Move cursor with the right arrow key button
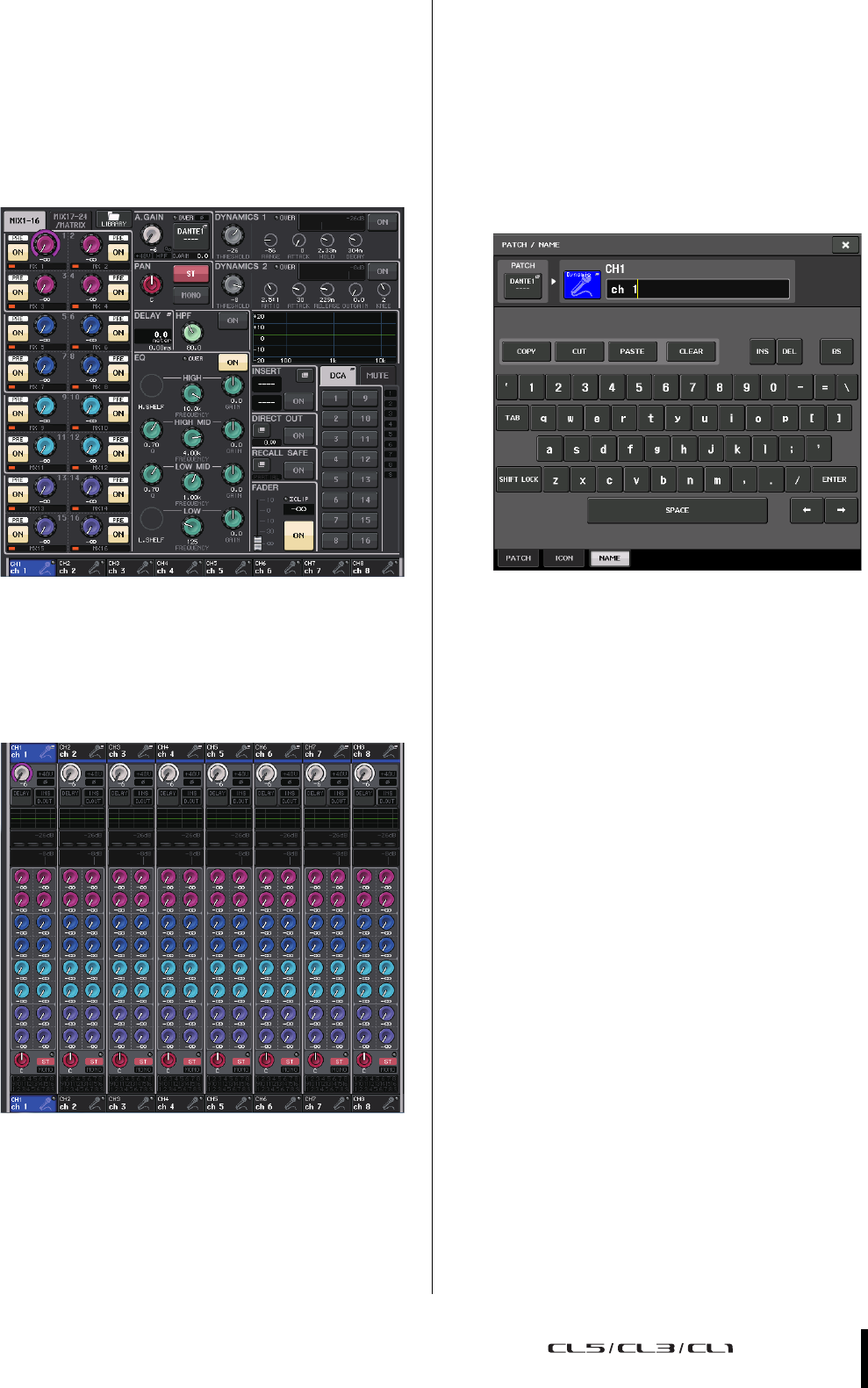This screenshot has height=1388, width=868. [x=841, y=510]
